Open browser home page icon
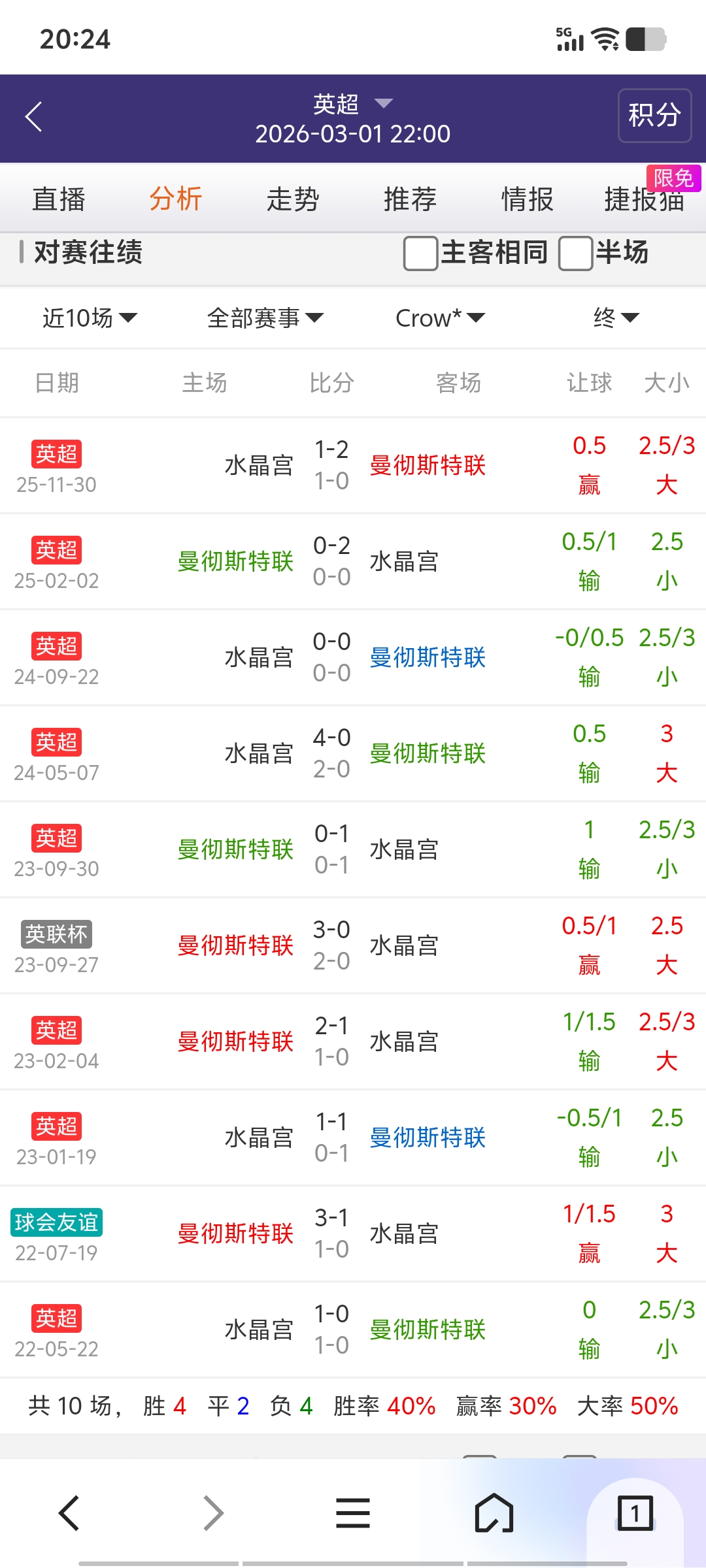This screenshot has height=1568, width=706. (494, 1513)
